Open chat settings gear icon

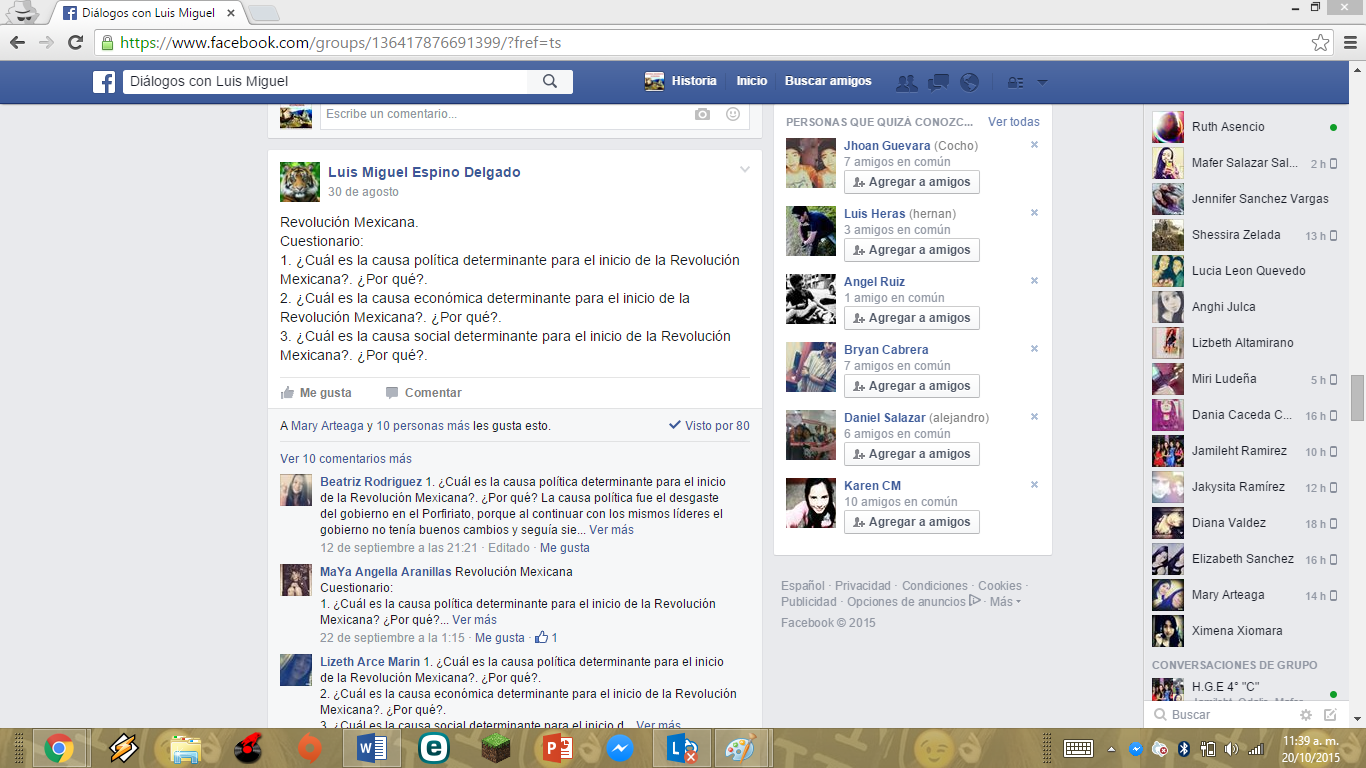click(1306, 715)
